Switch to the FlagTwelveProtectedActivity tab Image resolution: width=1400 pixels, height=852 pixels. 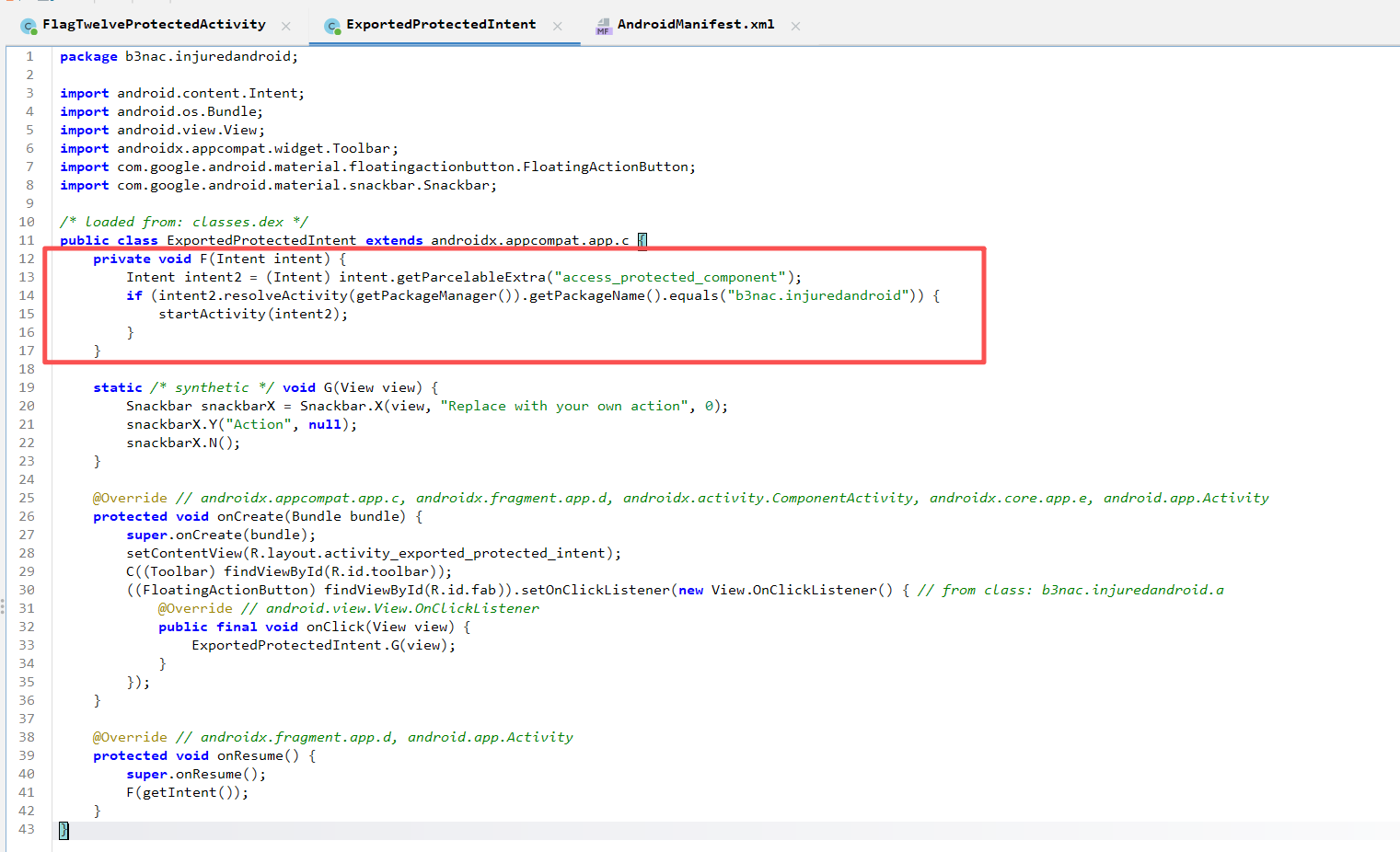coord(154,25)
